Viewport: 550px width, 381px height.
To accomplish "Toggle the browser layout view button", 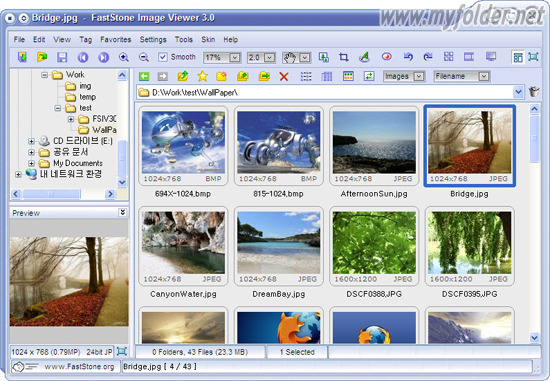I will (x=518, y=57).
